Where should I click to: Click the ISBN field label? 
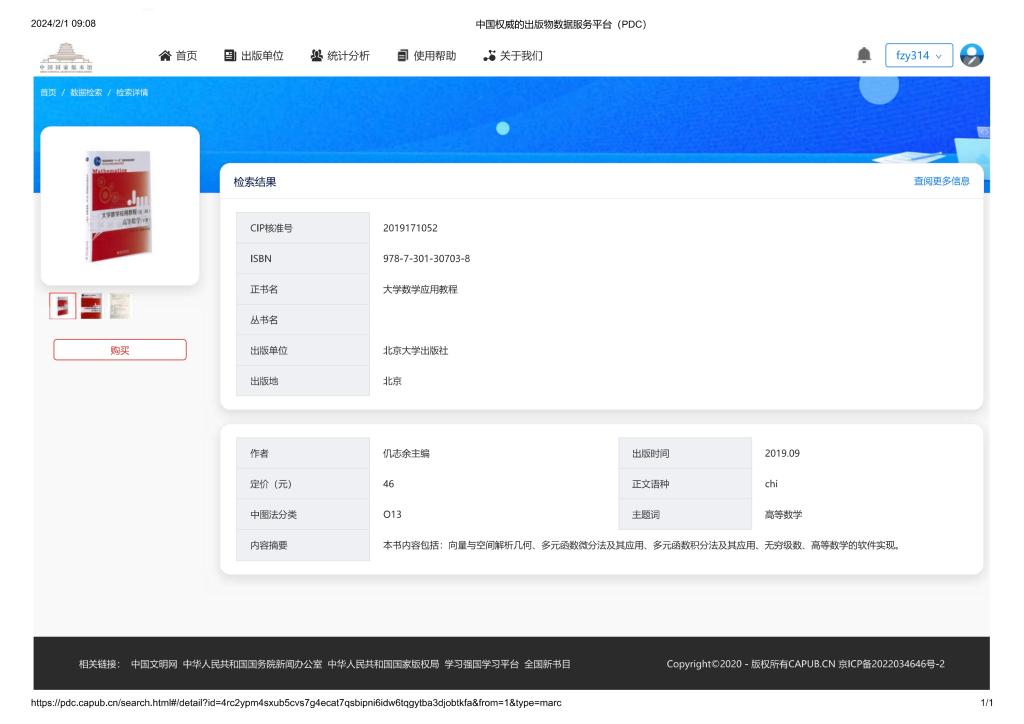pos(261,259)
